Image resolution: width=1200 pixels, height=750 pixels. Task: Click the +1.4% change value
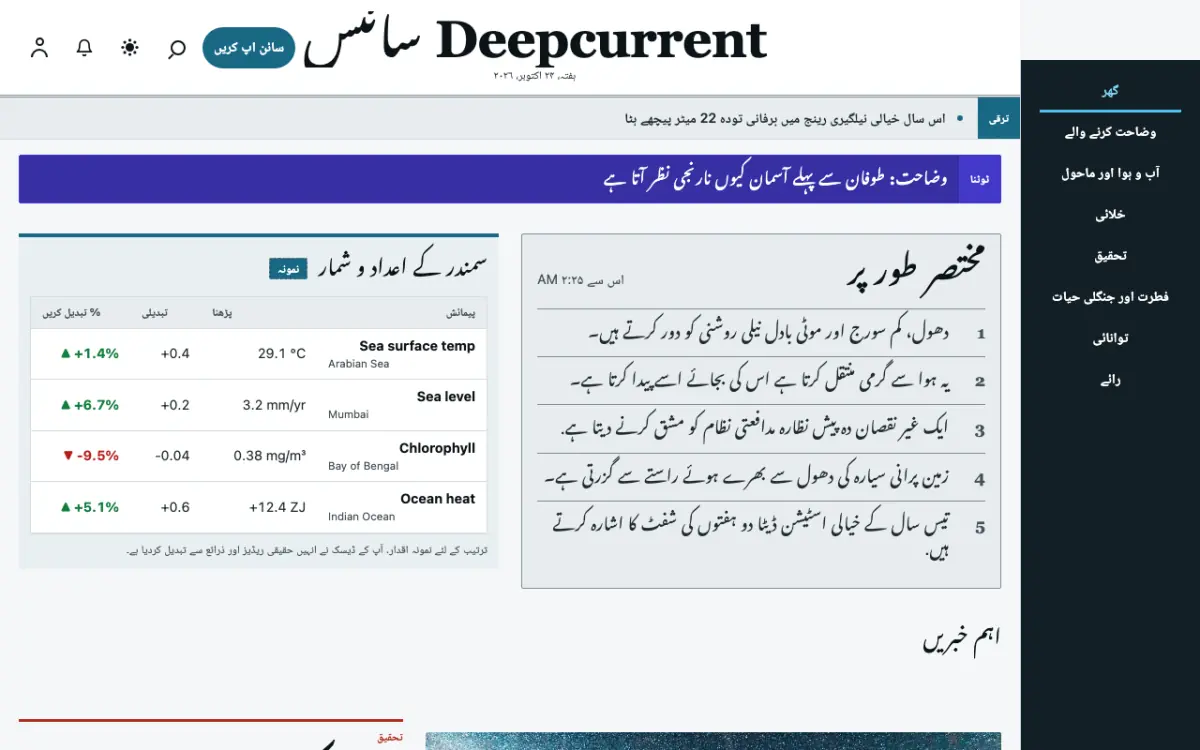click(x=90, y=353)
